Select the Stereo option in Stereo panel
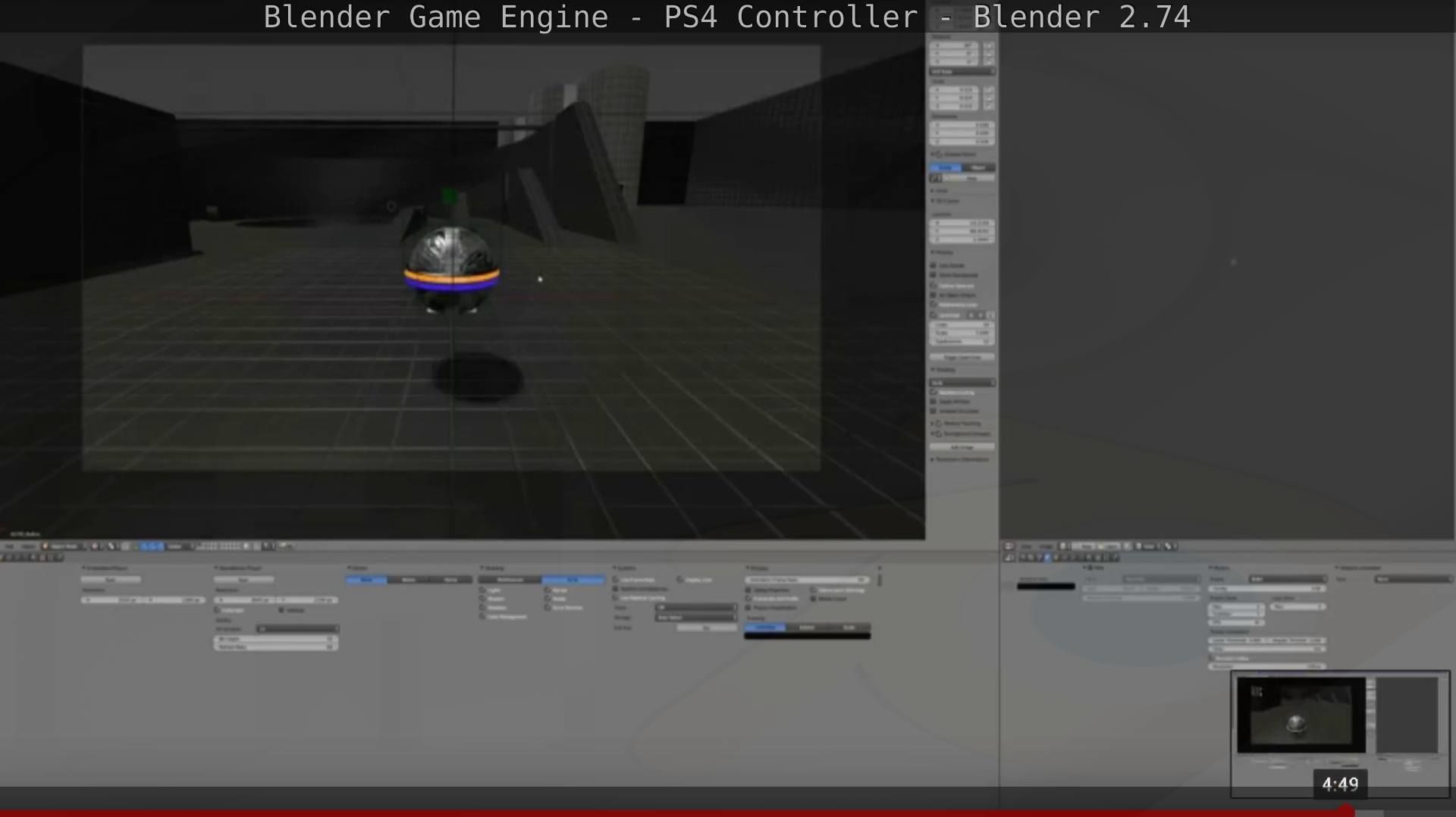Screen dimensions: 1456x817 pyautogui.click(x=408, y=580)
